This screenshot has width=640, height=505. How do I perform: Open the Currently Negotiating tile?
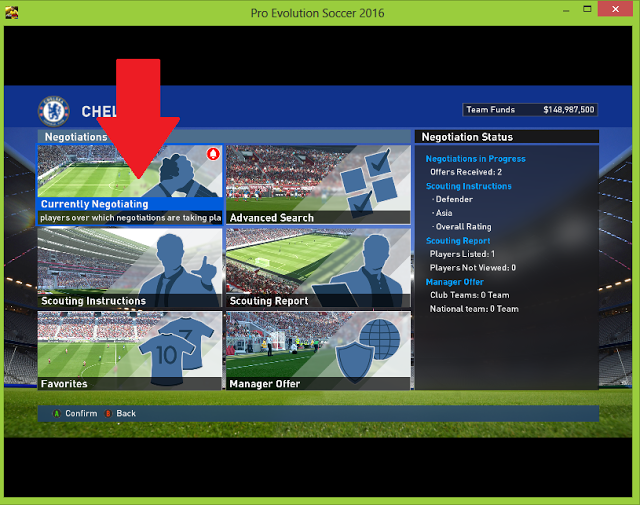pyautogui.click(x=130, y=185)
